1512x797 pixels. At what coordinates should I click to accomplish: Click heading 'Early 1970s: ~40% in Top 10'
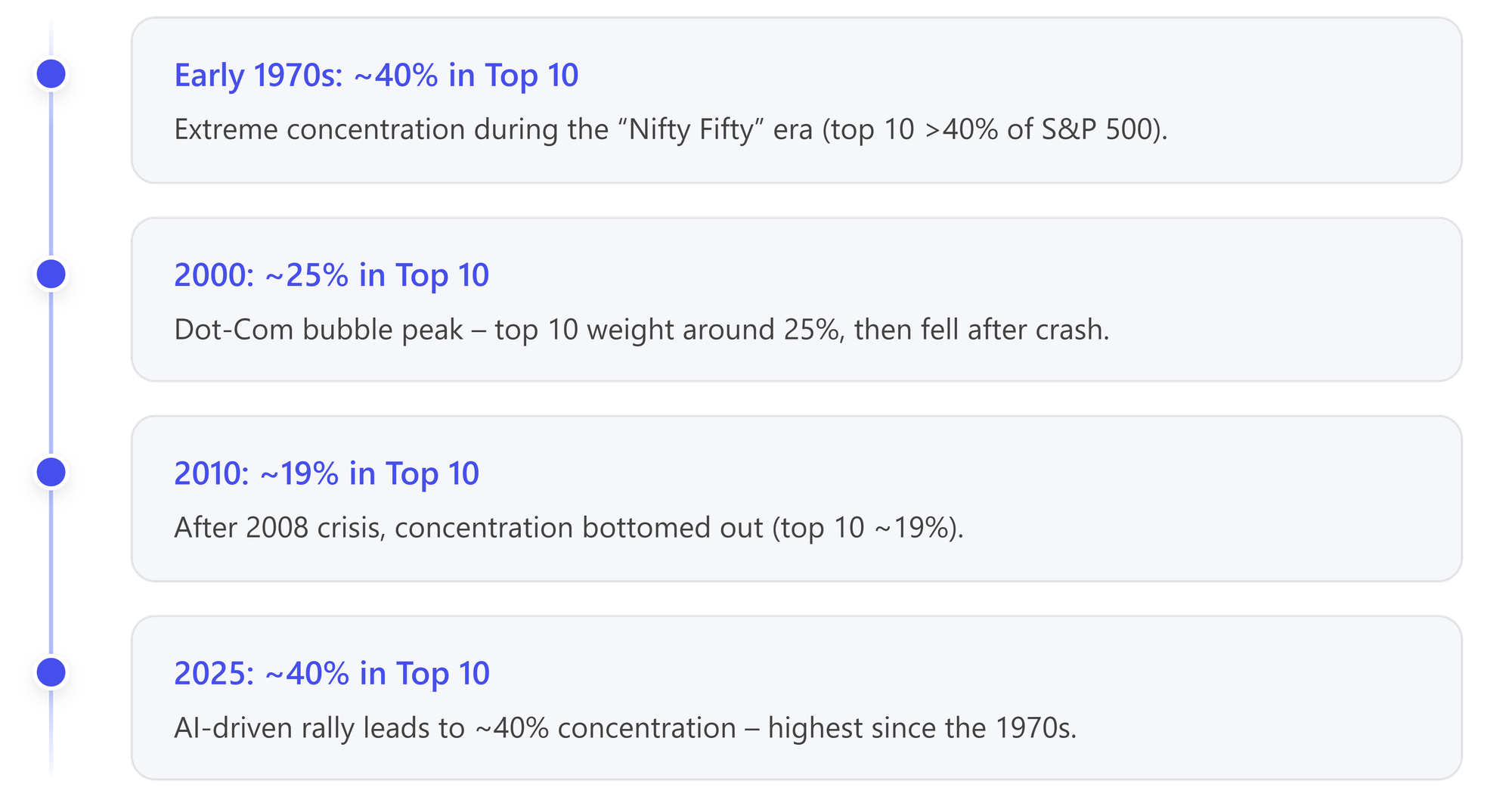point(376,76)
